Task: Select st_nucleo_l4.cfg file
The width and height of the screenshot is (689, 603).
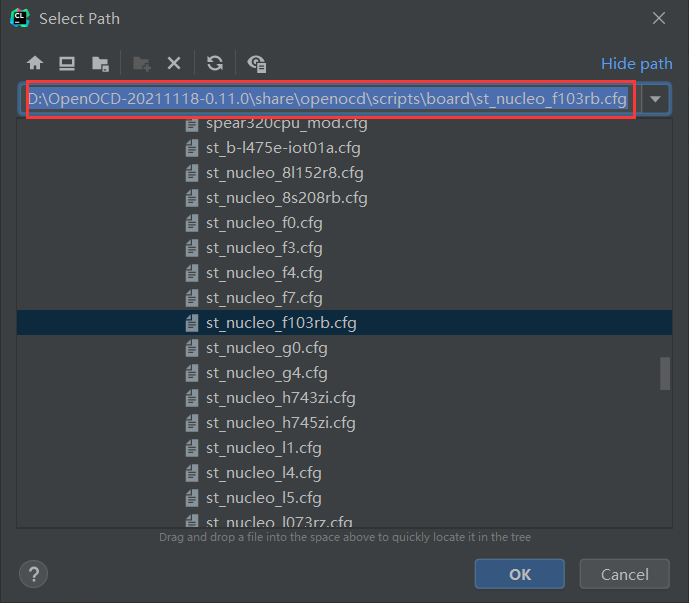Action: click(264, 473)
